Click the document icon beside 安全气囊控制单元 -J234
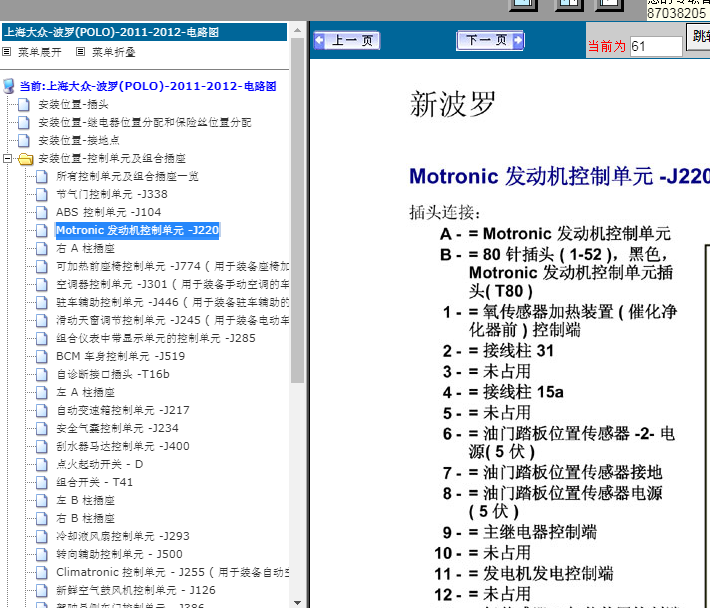Viewport: 710px width, 608px height. [42, 428]
